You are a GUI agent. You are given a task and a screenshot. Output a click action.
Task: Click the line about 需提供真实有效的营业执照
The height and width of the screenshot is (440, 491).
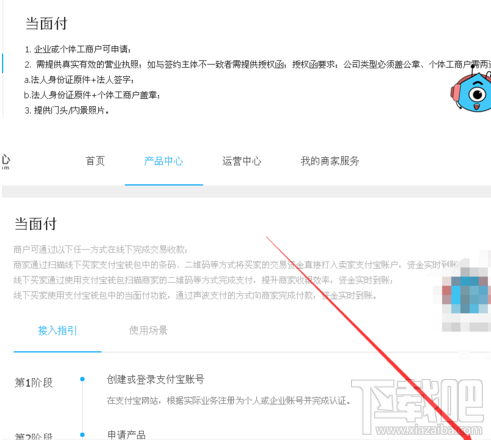pyautogui.click(x=257, y=64)
